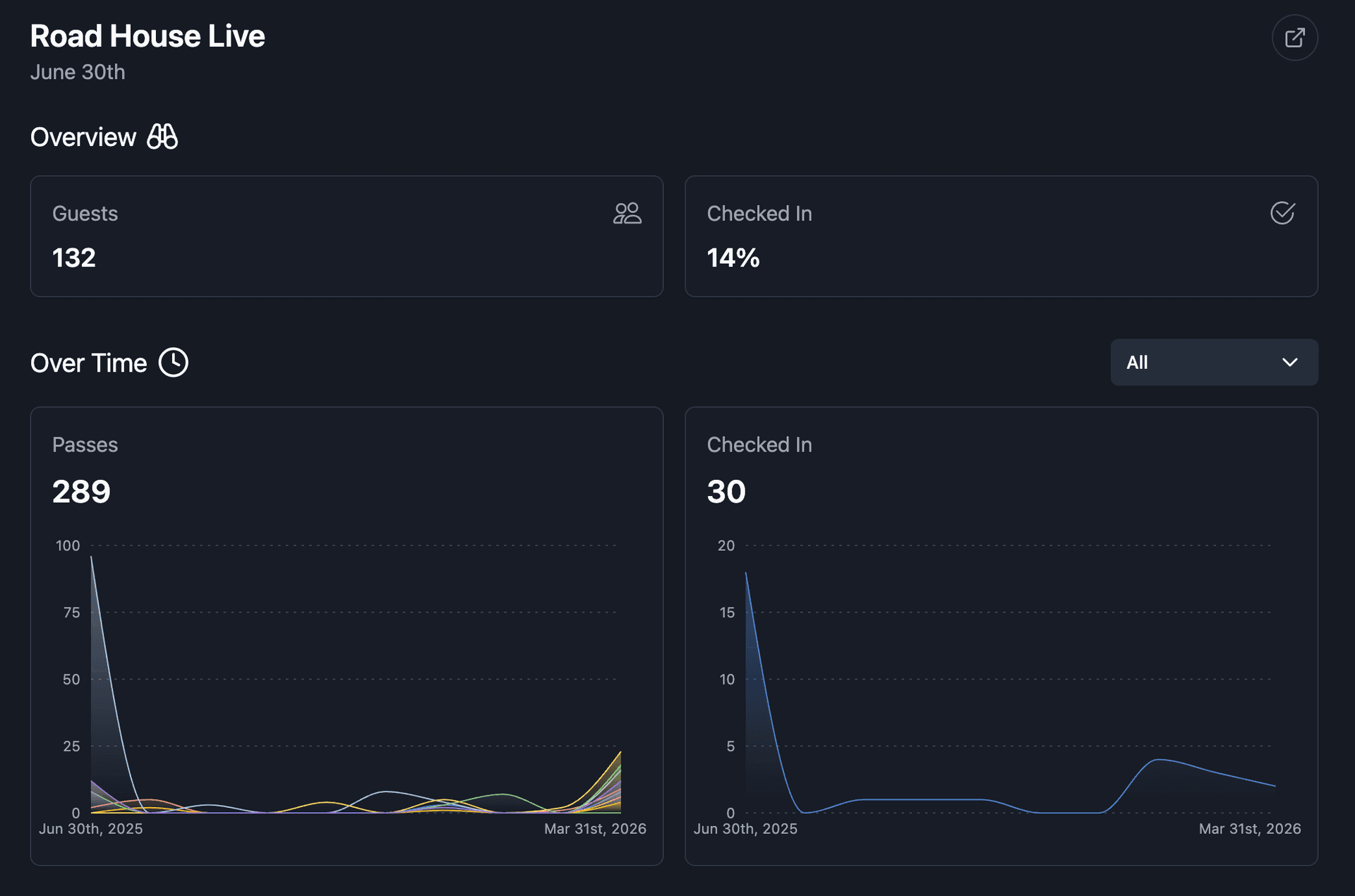
Task: Click the checkmark circle icon on Checked In card
Action: pos(1283,213)
